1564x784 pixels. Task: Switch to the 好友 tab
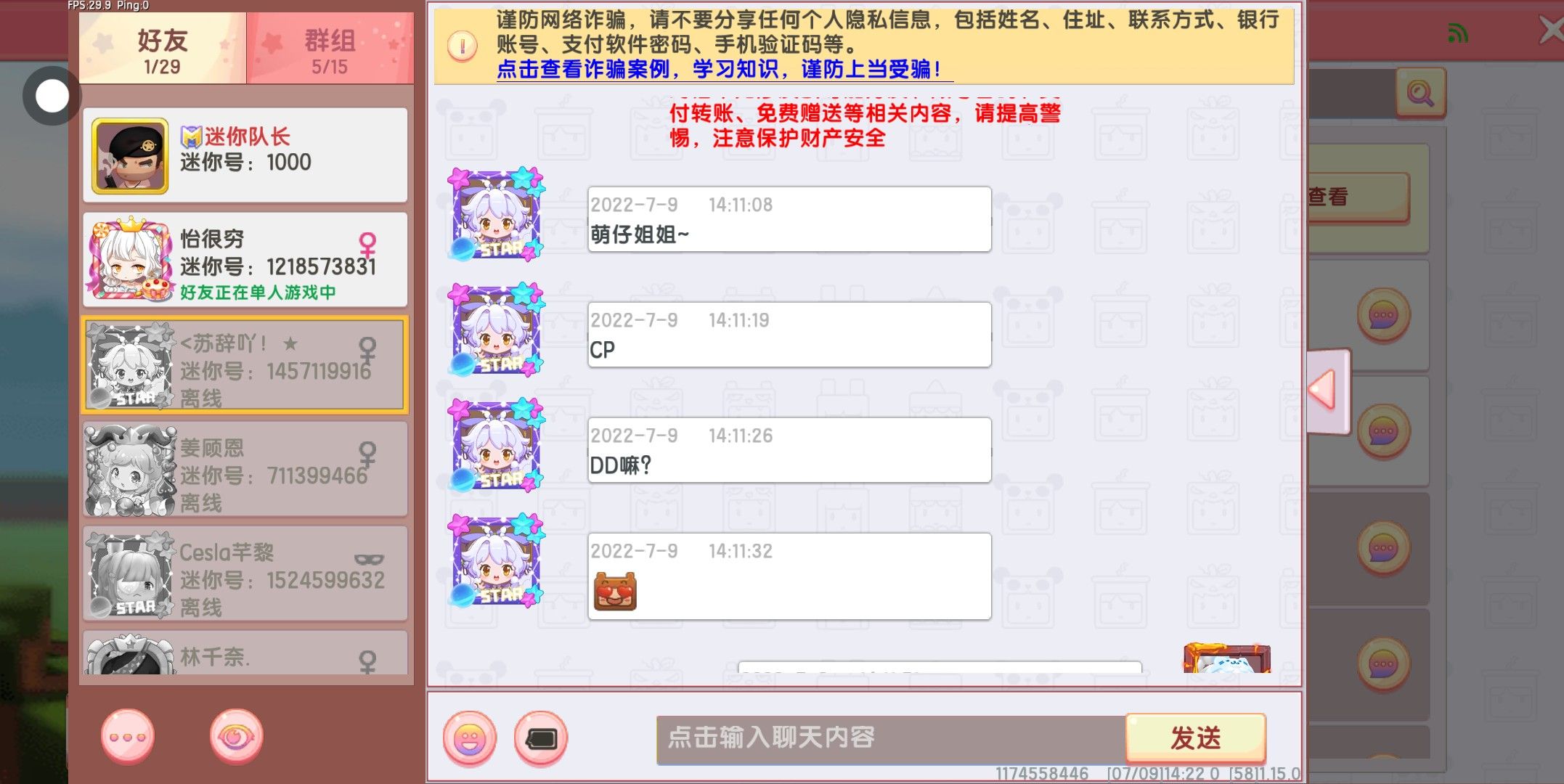pos(163,49)
